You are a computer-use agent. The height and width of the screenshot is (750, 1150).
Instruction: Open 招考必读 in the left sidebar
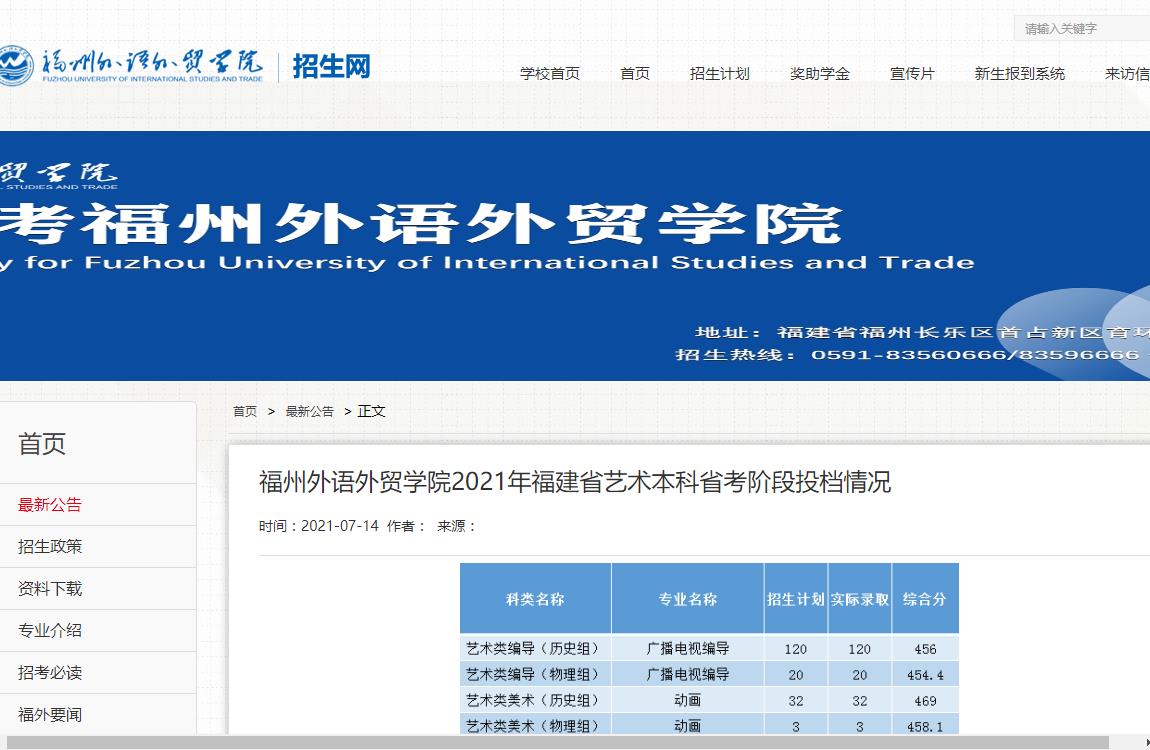coord(50,673)
